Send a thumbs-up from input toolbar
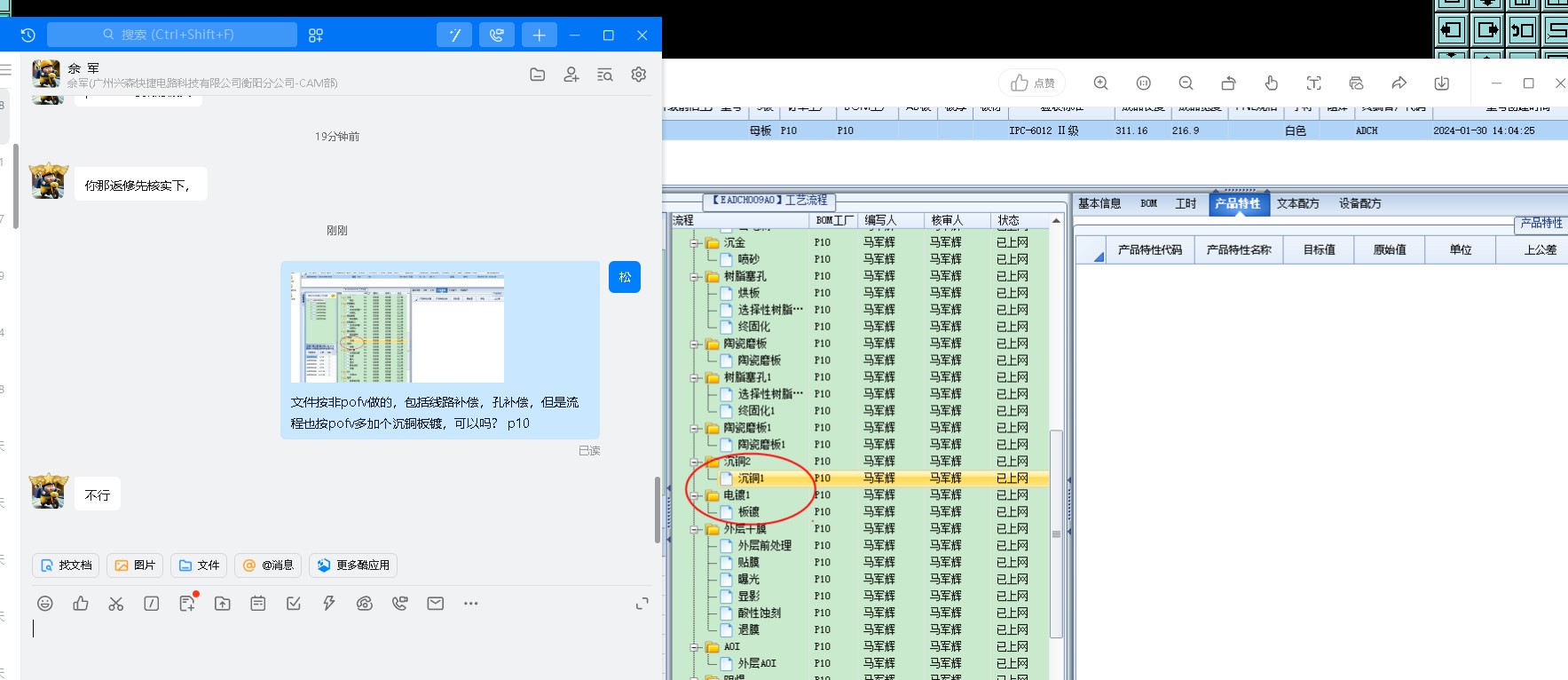1568x680 pixels. coord(81,604)
